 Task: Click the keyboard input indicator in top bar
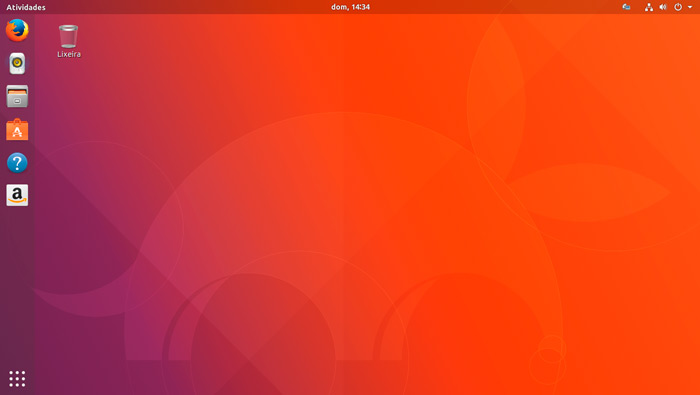tap(626, 7)
